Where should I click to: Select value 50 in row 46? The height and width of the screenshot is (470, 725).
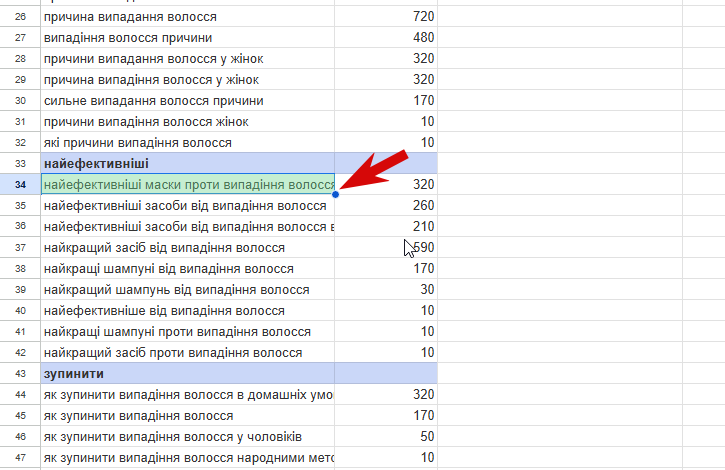point(386,436)
